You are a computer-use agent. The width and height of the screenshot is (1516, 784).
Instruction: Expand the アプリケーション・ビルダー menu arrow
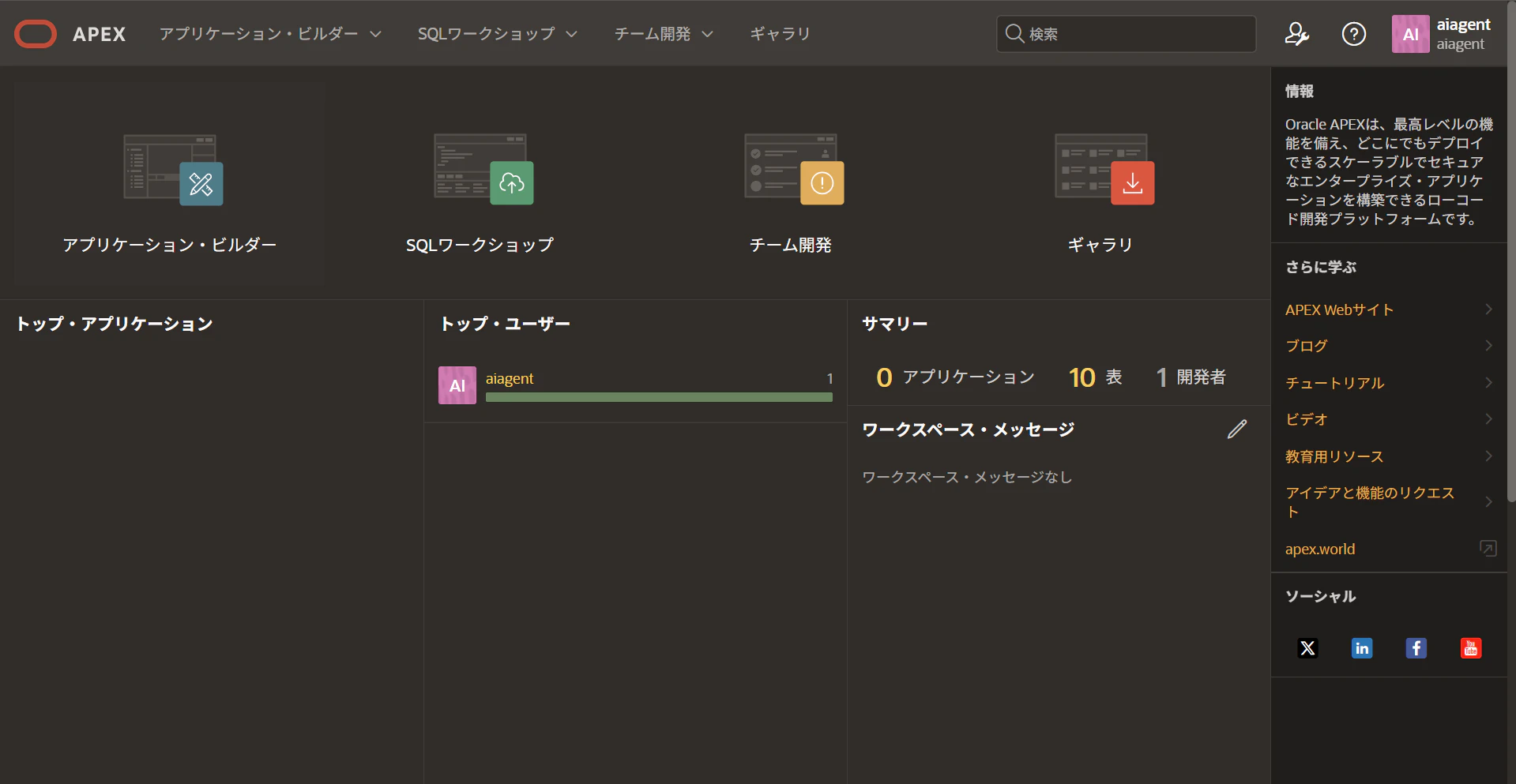coord(376,34)
